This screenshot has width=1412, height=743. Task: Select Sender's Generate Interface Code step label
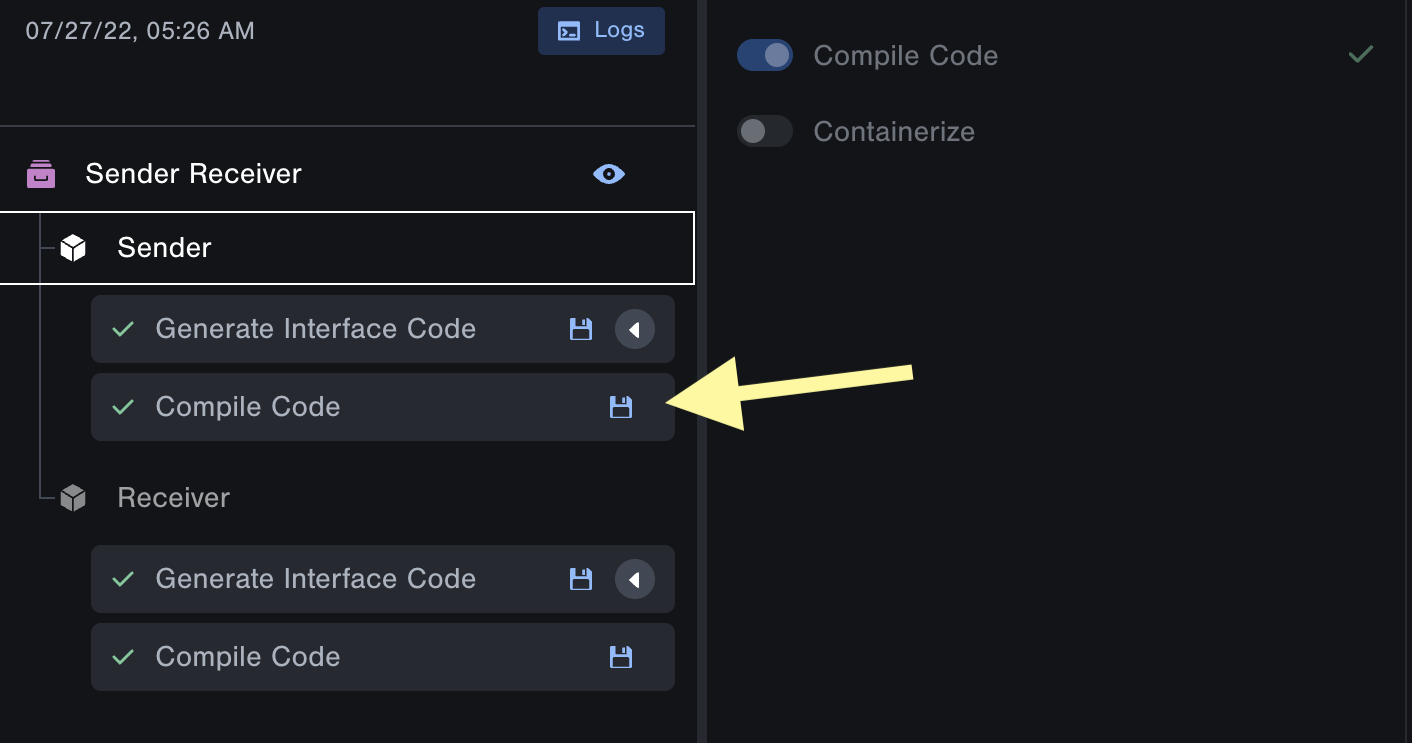315,329
